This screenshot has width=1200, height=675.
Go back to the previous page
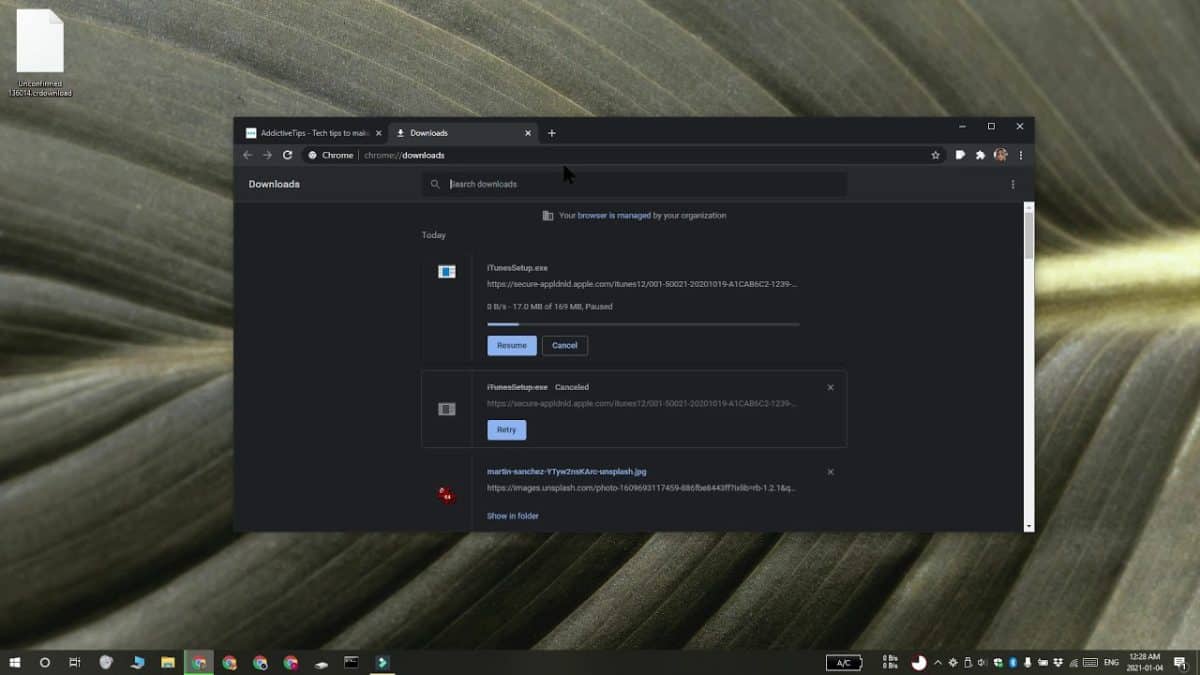tap(248, 155)
